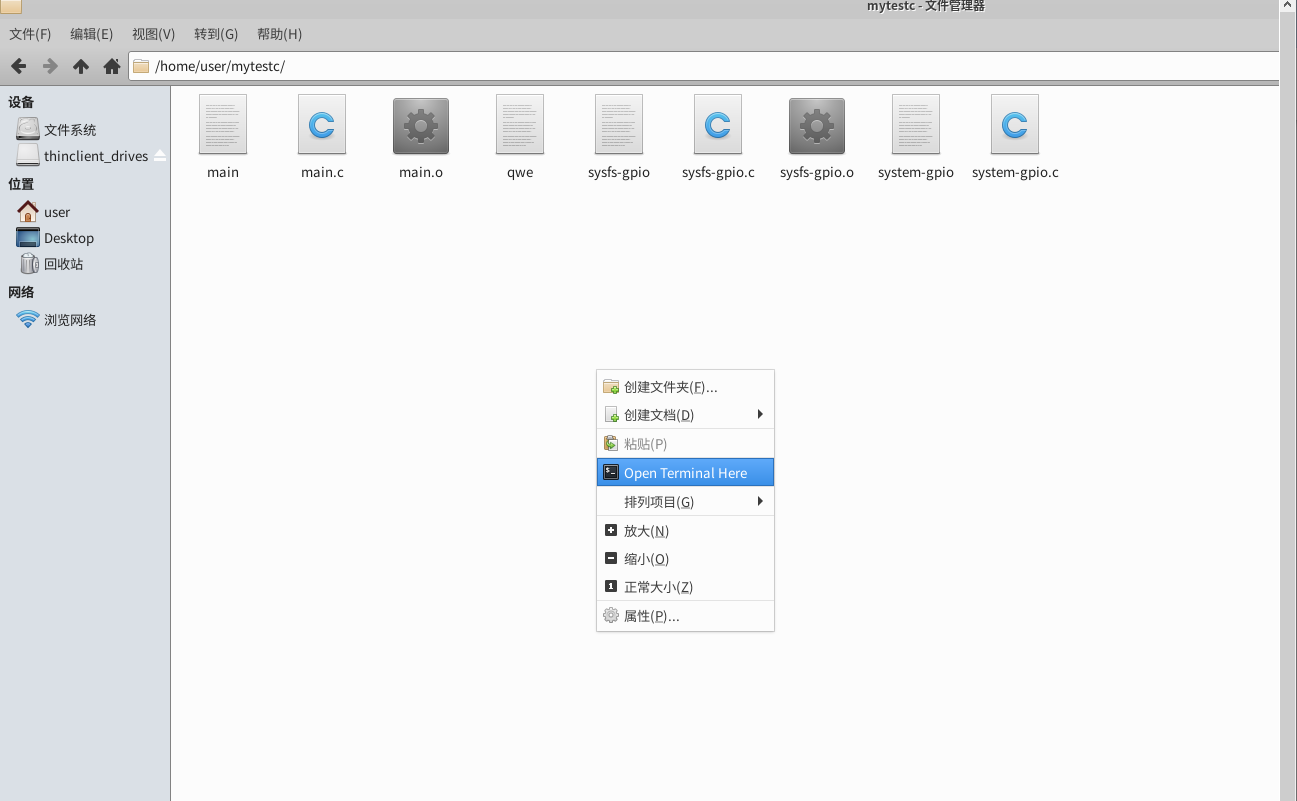This screenshot has width=1297, height=801.
Task: Expand the 创建文档 submenu arrow
Action: coord(760,415)
